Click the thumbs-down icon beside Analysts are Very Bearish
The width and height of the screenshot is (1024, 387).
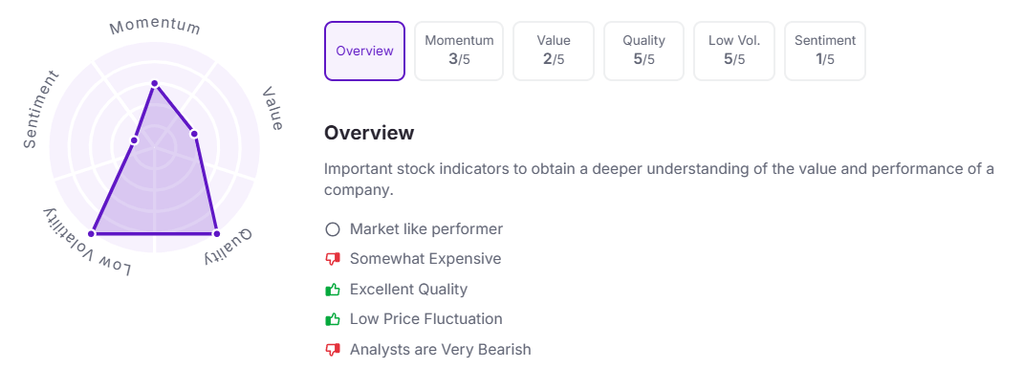[332, 350]
